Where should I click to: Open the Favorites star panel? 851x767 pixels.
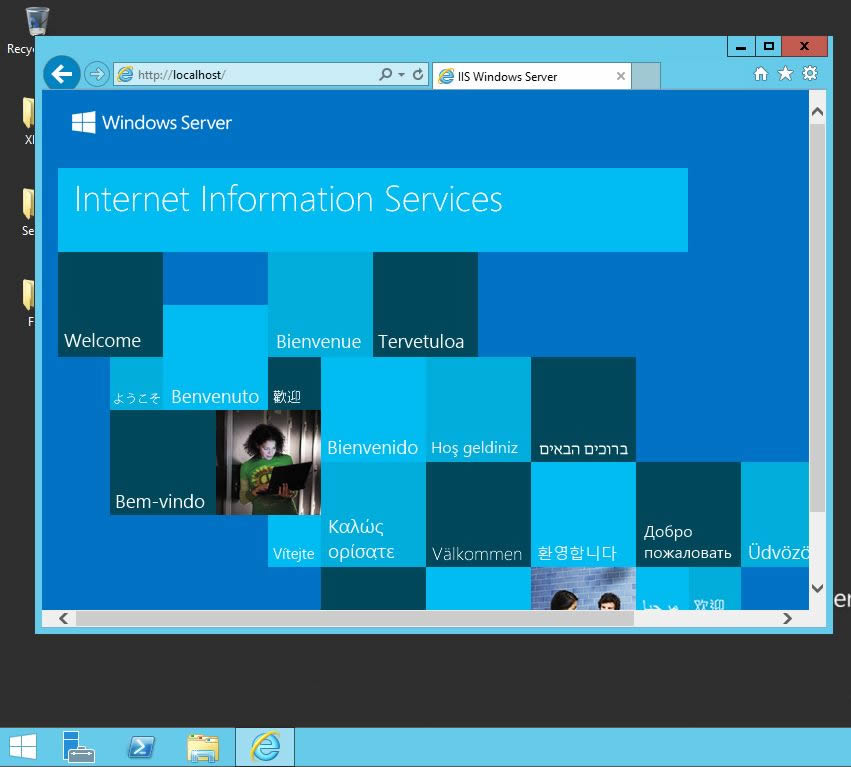coord(785,73)
